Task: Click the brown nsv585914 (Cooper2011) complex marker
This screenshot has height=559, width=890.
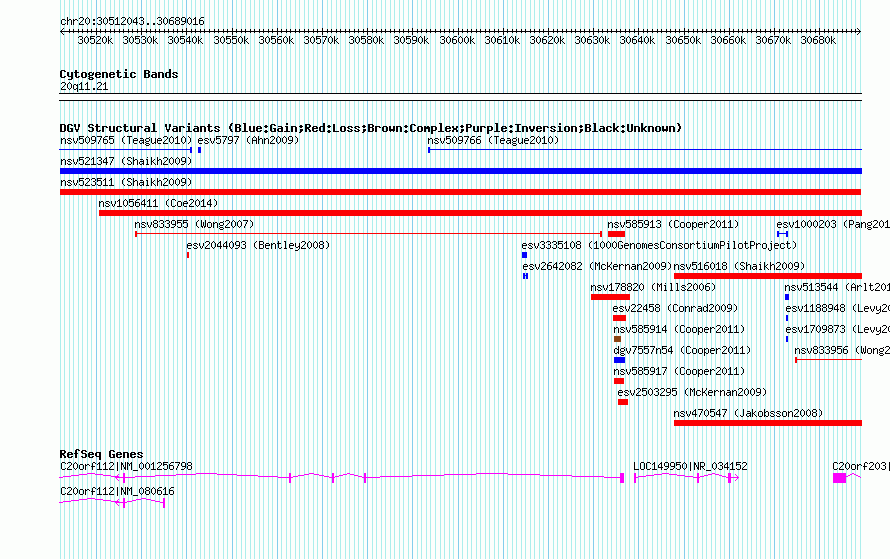Action: [x=618, y=339]
